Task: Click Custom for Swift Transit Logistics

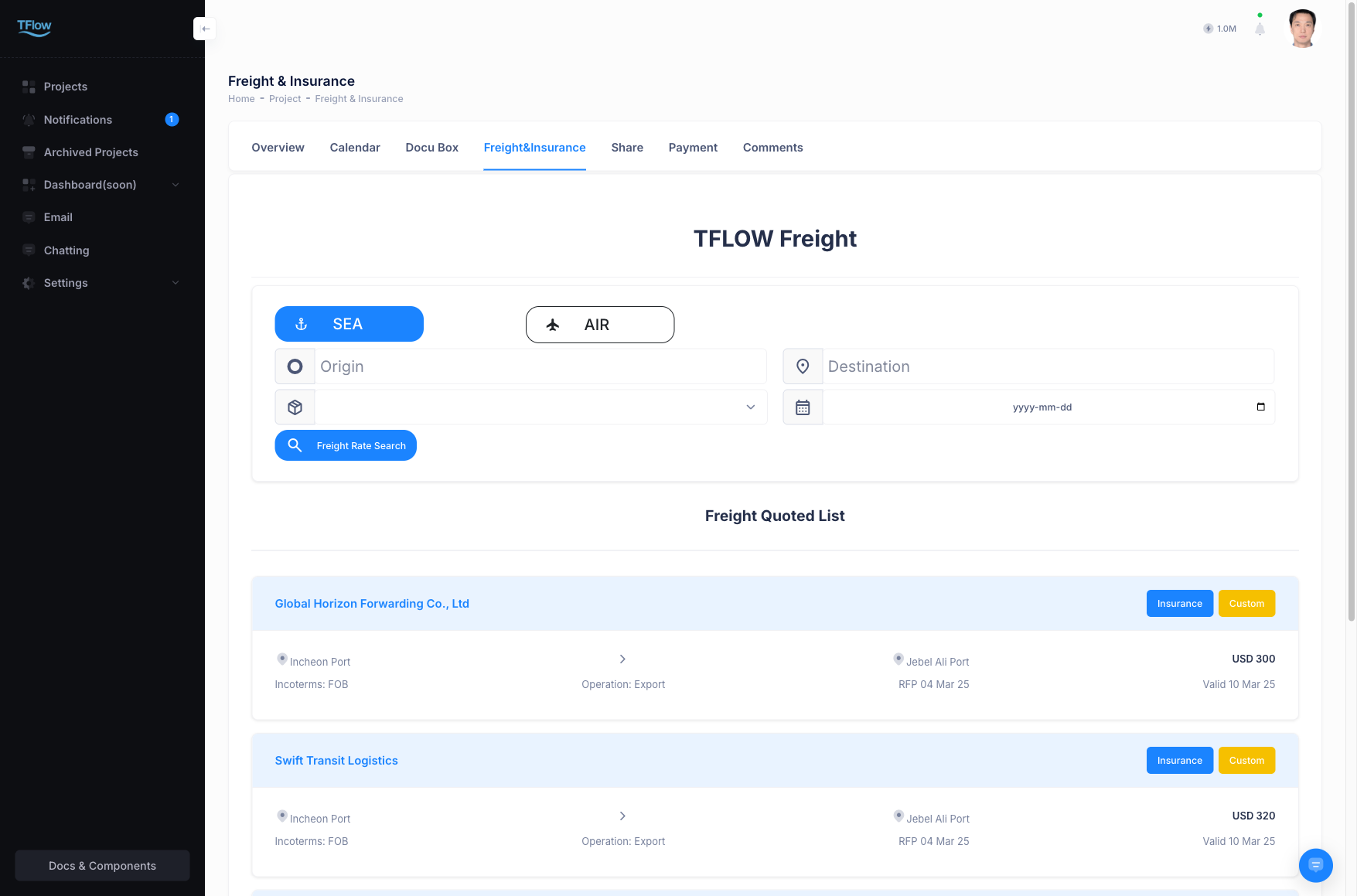Action: pyautogui.click(x=1246, y=761)
